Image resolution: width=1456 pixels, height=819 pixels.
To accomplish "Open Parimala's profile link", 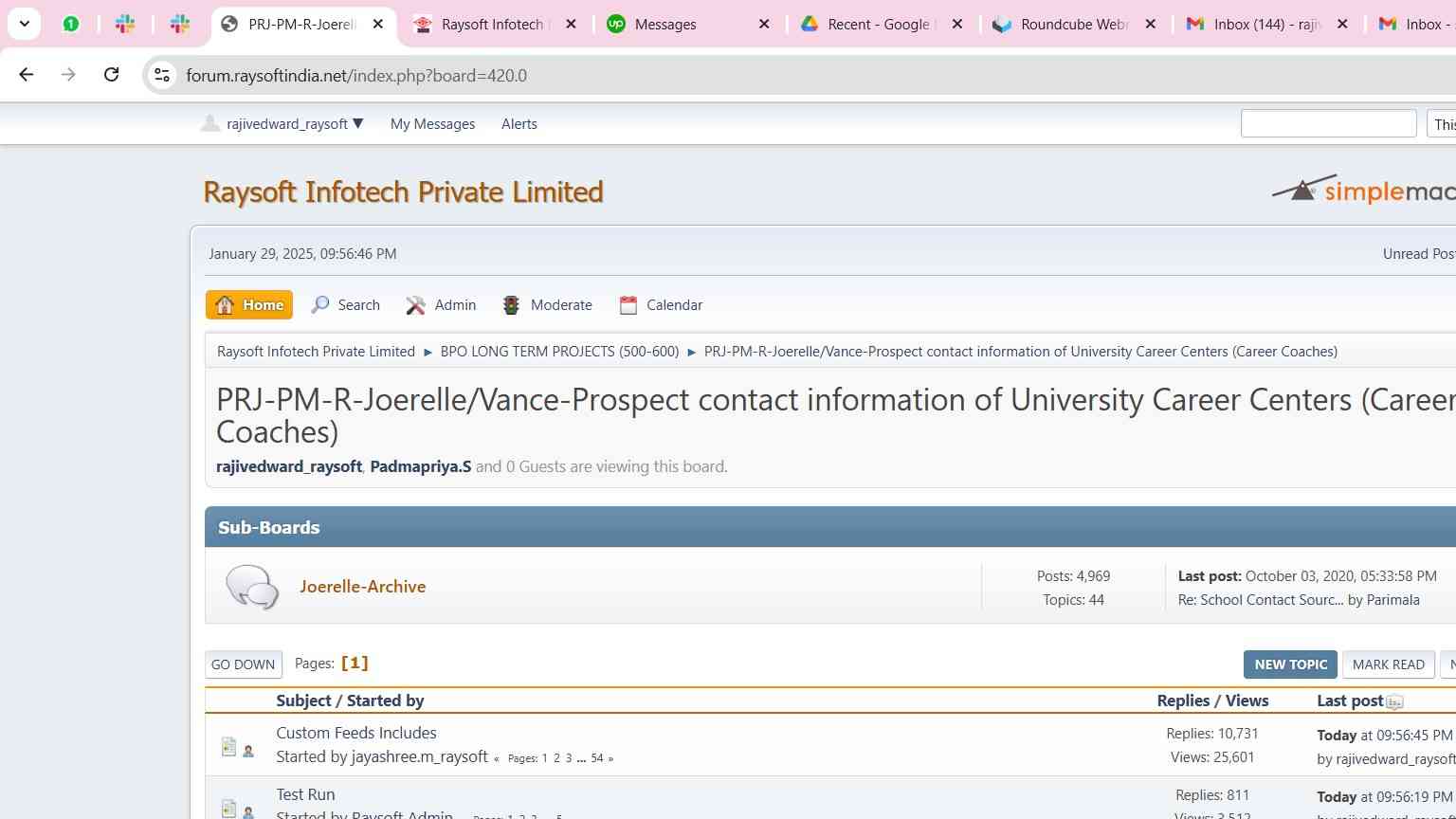I will [1392, 600].
